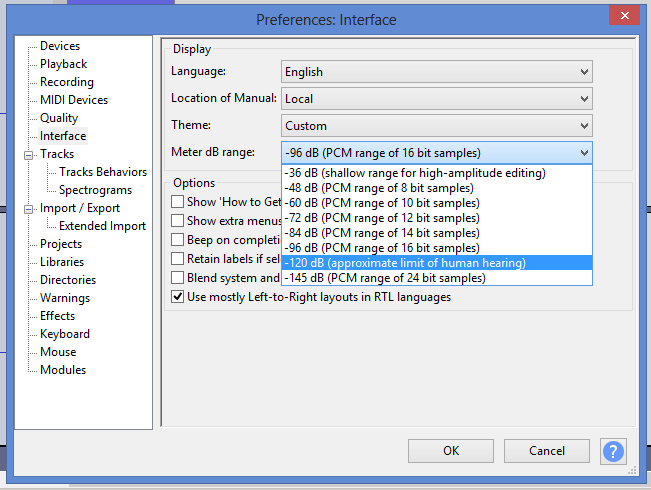Select Interface in the preferences tree

click(63, 136)
